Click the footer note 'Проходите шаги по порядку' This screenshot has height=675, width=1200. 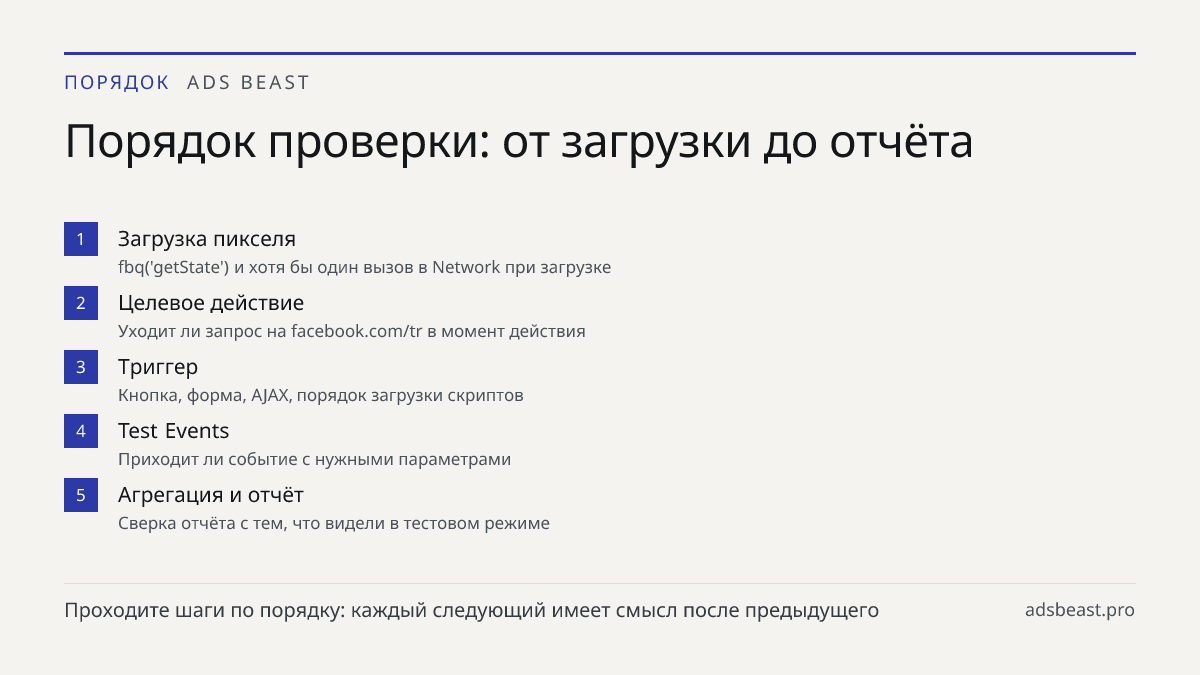pyautogui.click(x=472, y=610)
